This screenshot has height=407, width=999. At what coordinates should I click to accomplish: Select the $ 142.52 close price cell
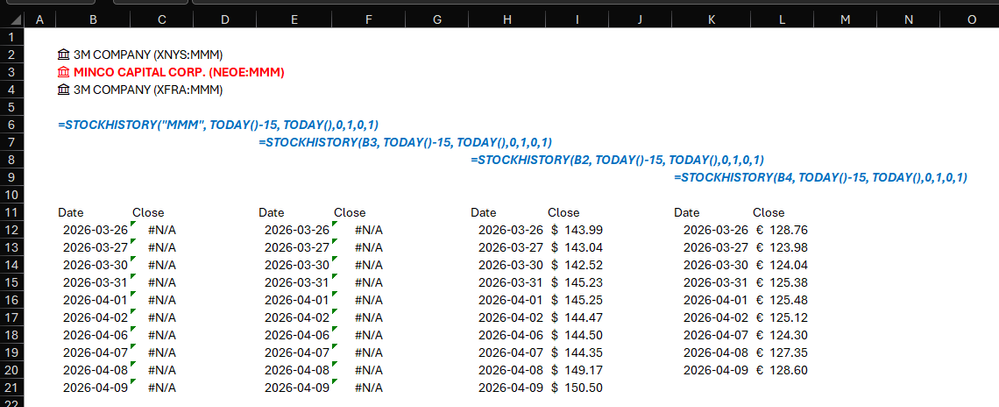pyautogui.click(x=577, y=265)
